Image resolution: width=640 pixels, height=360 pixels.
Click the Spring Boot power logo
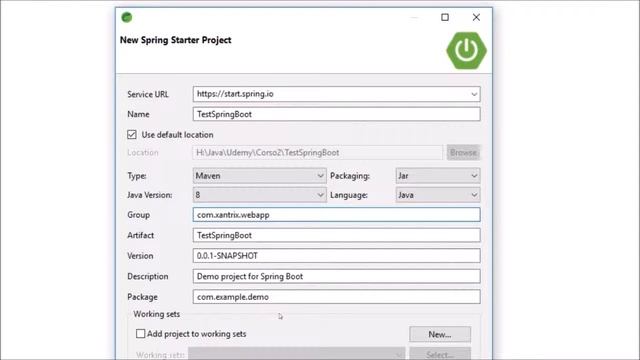(466, 50)
